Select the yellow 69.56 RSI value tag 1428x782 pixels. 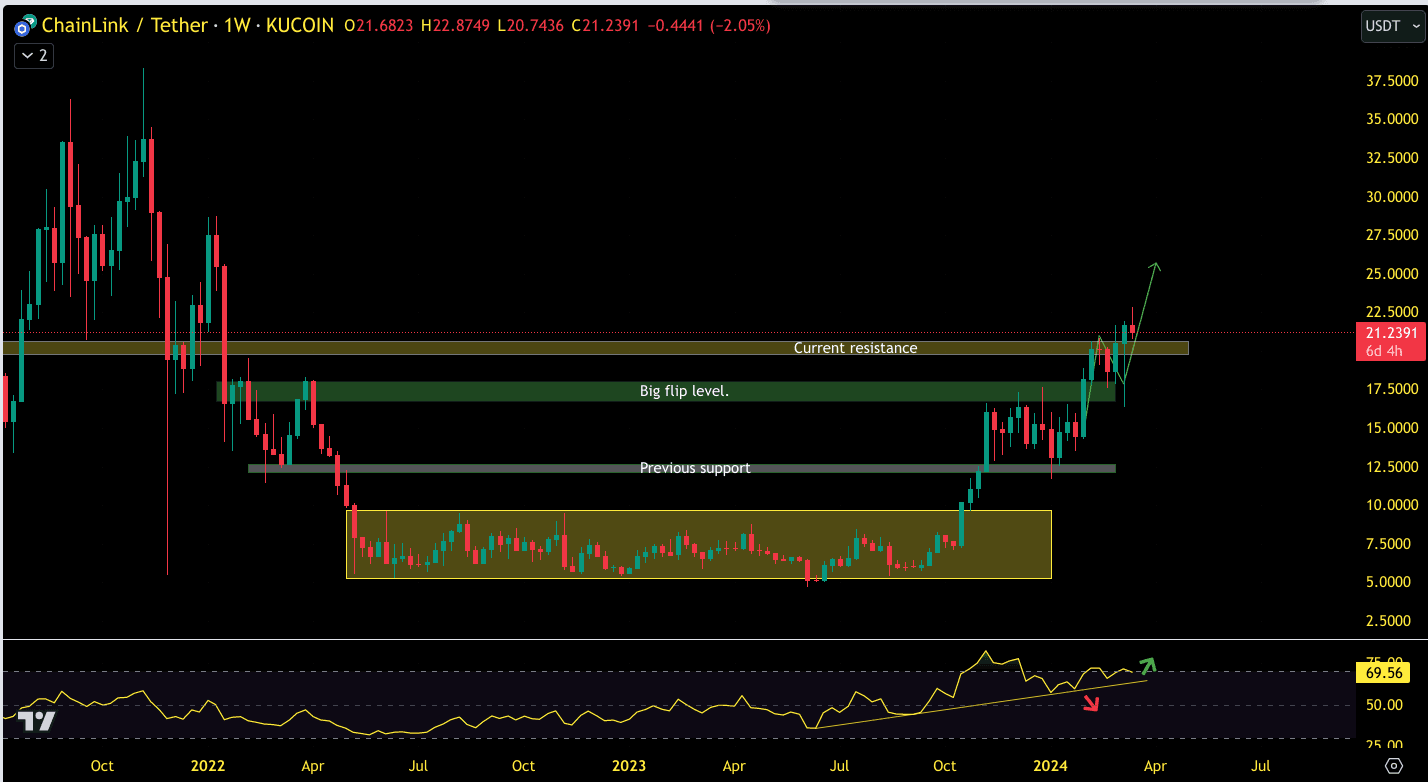click(1385, 672)
